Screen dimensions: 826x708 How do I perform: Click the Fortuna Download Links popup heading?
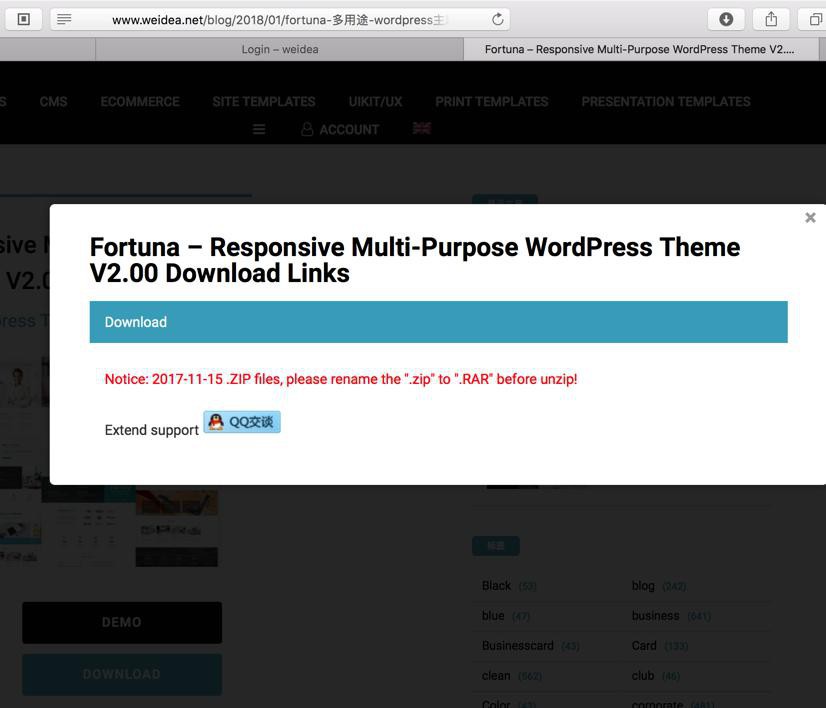click(x=415, y=260)
